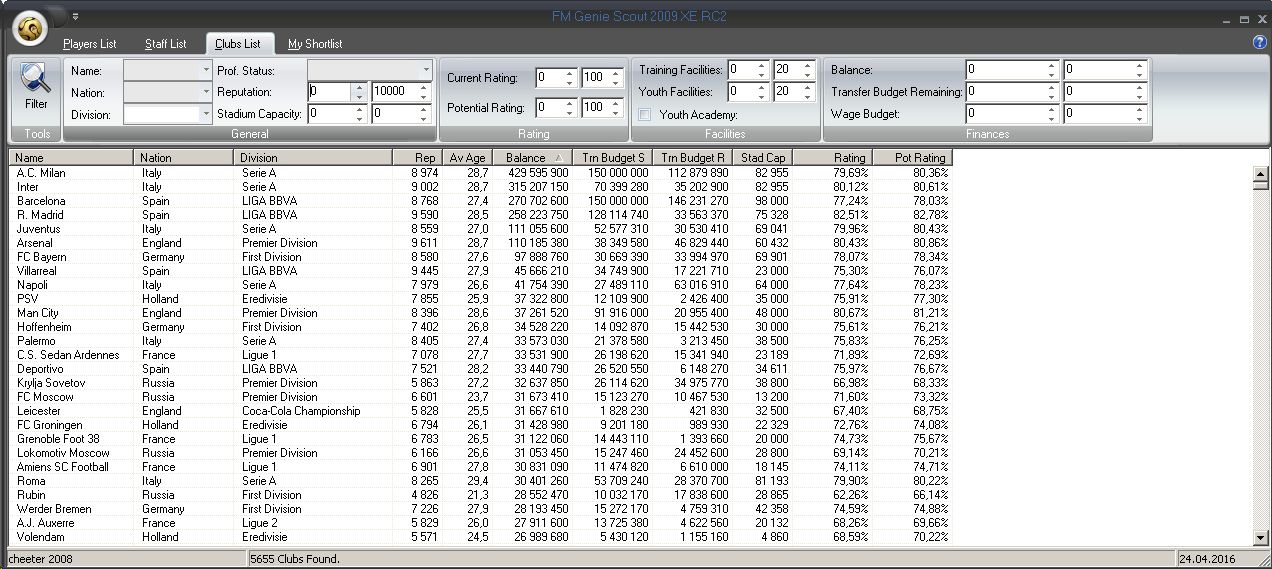This screenshot has height=569, width=1272.
Task: Open the Nation dropdown list
Action: click(x=206, y=93)
